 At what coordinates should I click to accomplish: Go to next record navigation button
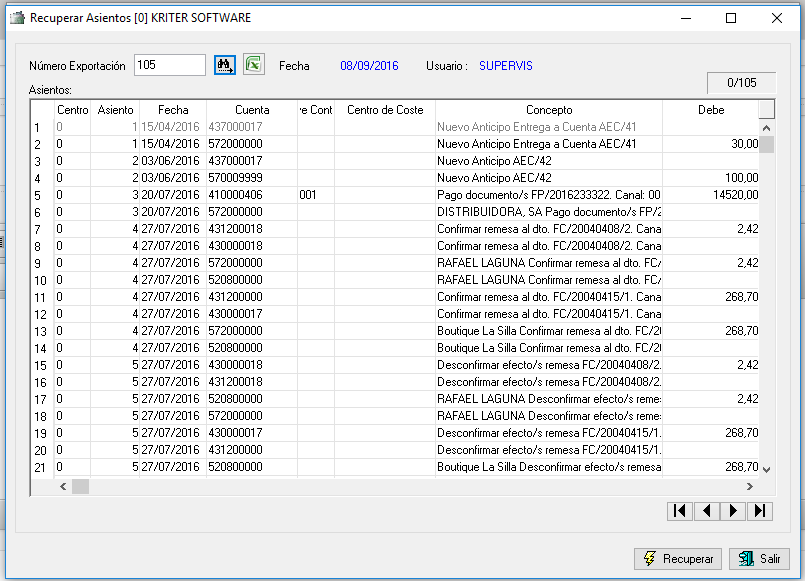(x=733, y=511)
